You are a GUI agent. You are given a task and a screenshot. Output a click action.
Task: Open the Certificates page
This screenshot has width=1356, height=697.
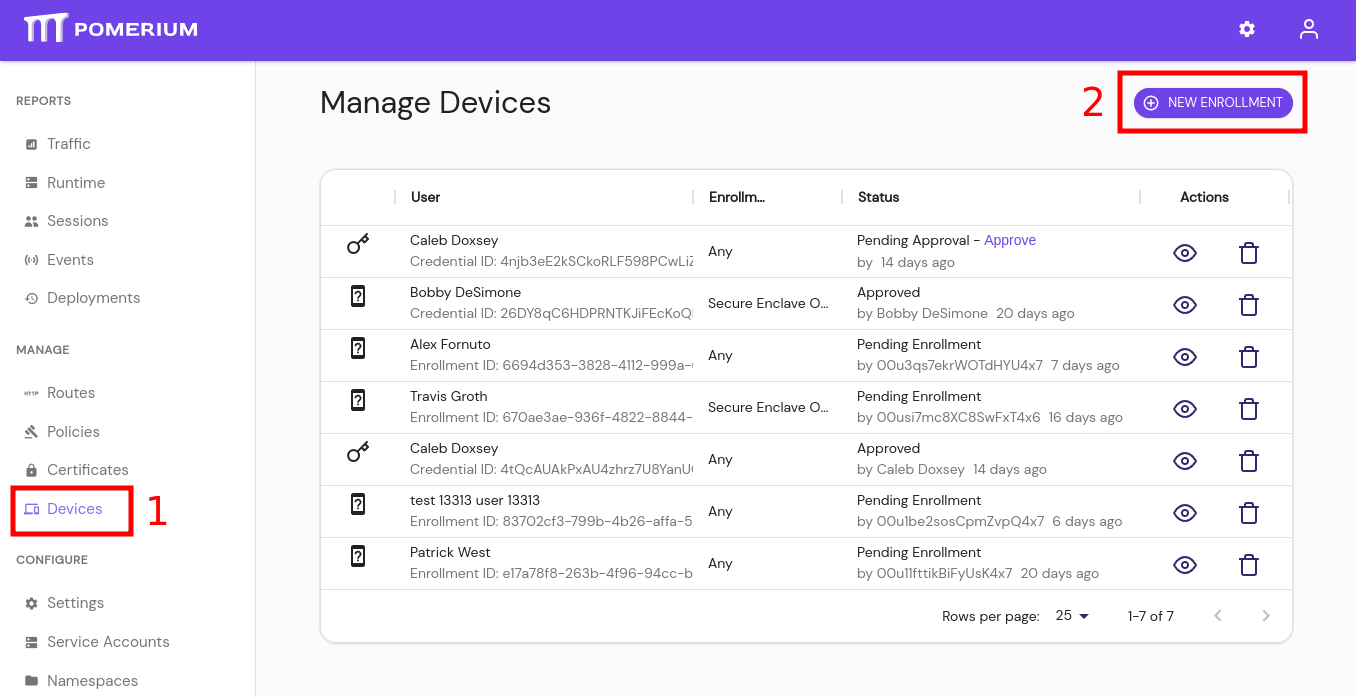(88, 469)
